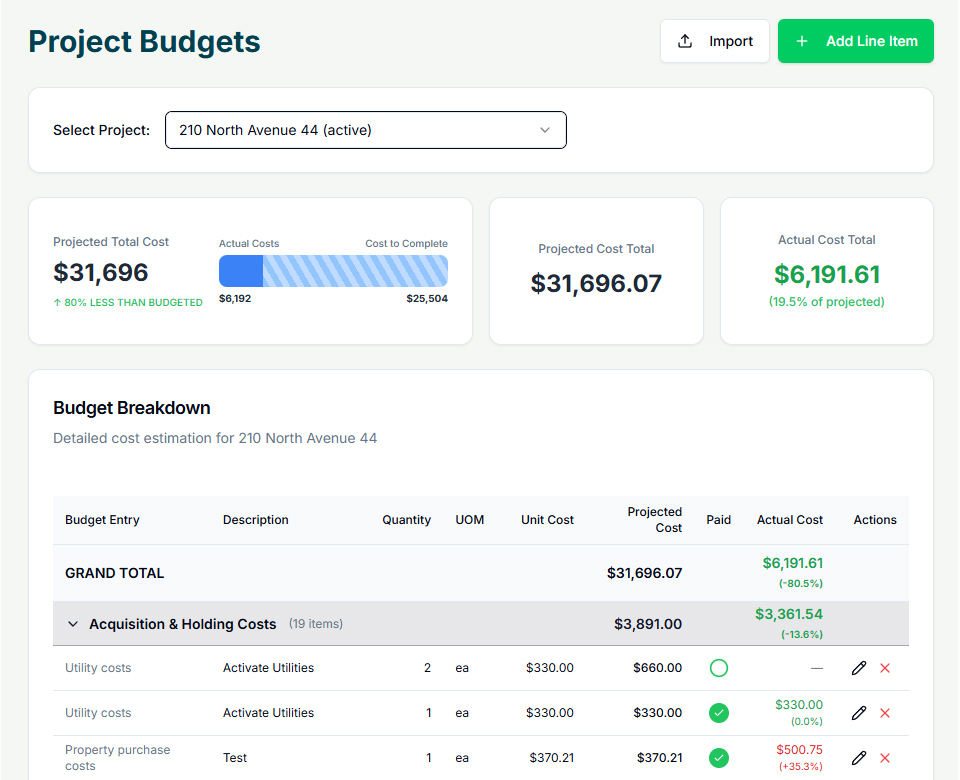960x780 pixels.
Task: Uncheck paid status for Property purchase costs
Action: 718,758
